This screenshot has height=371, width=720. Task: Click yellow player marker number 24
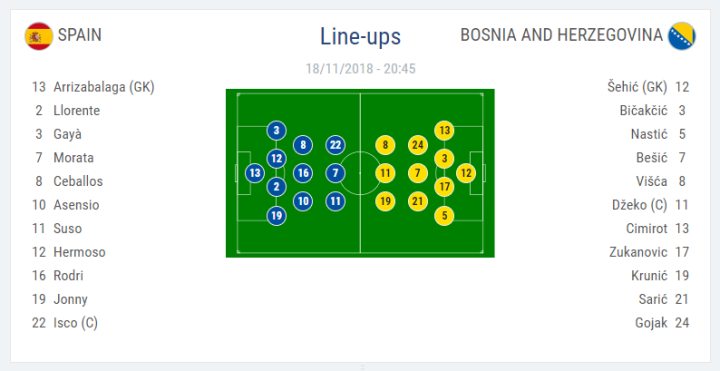tap(418, 145)
